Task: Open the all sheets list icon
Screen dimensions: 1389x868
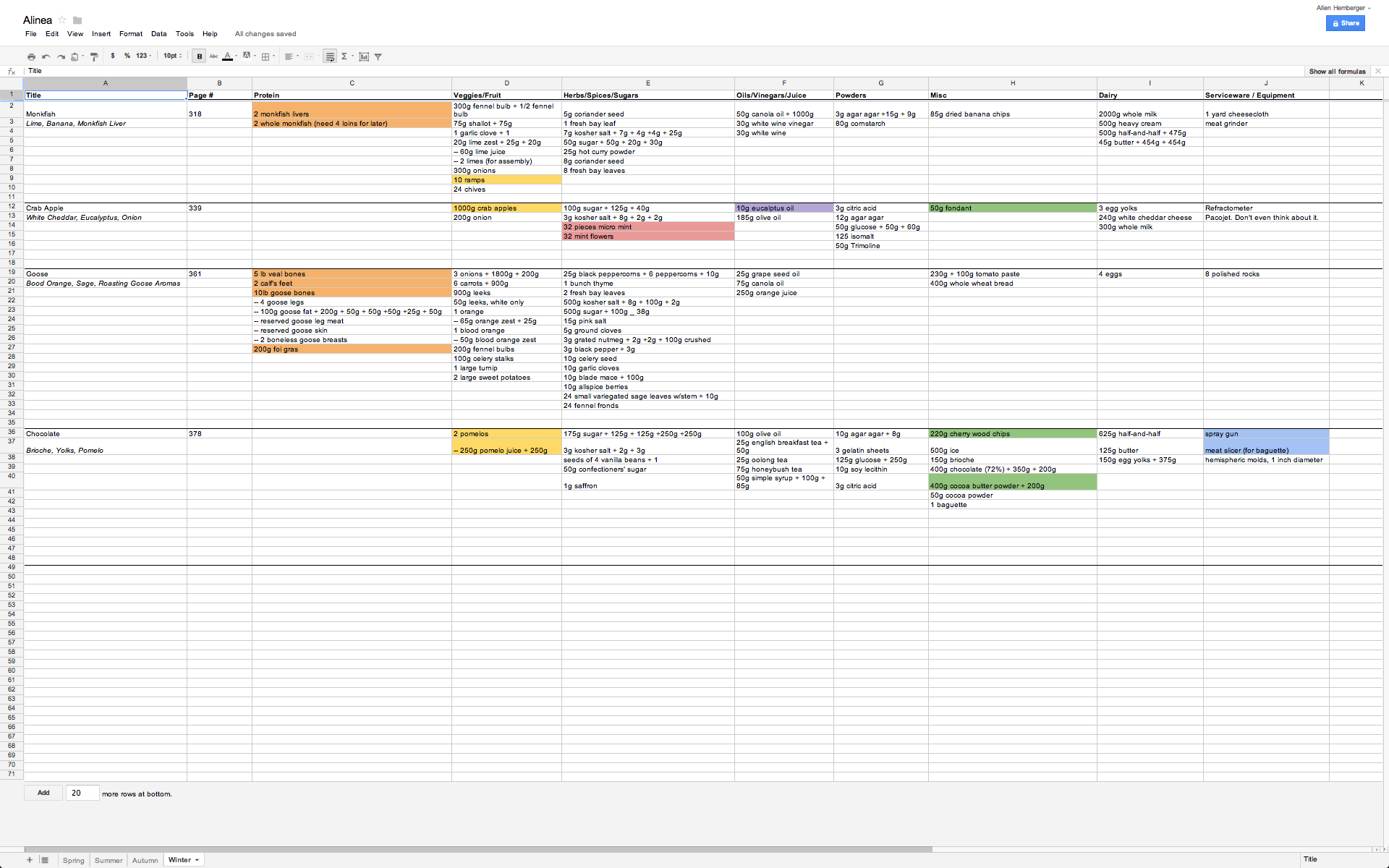Action: (45, 860)
